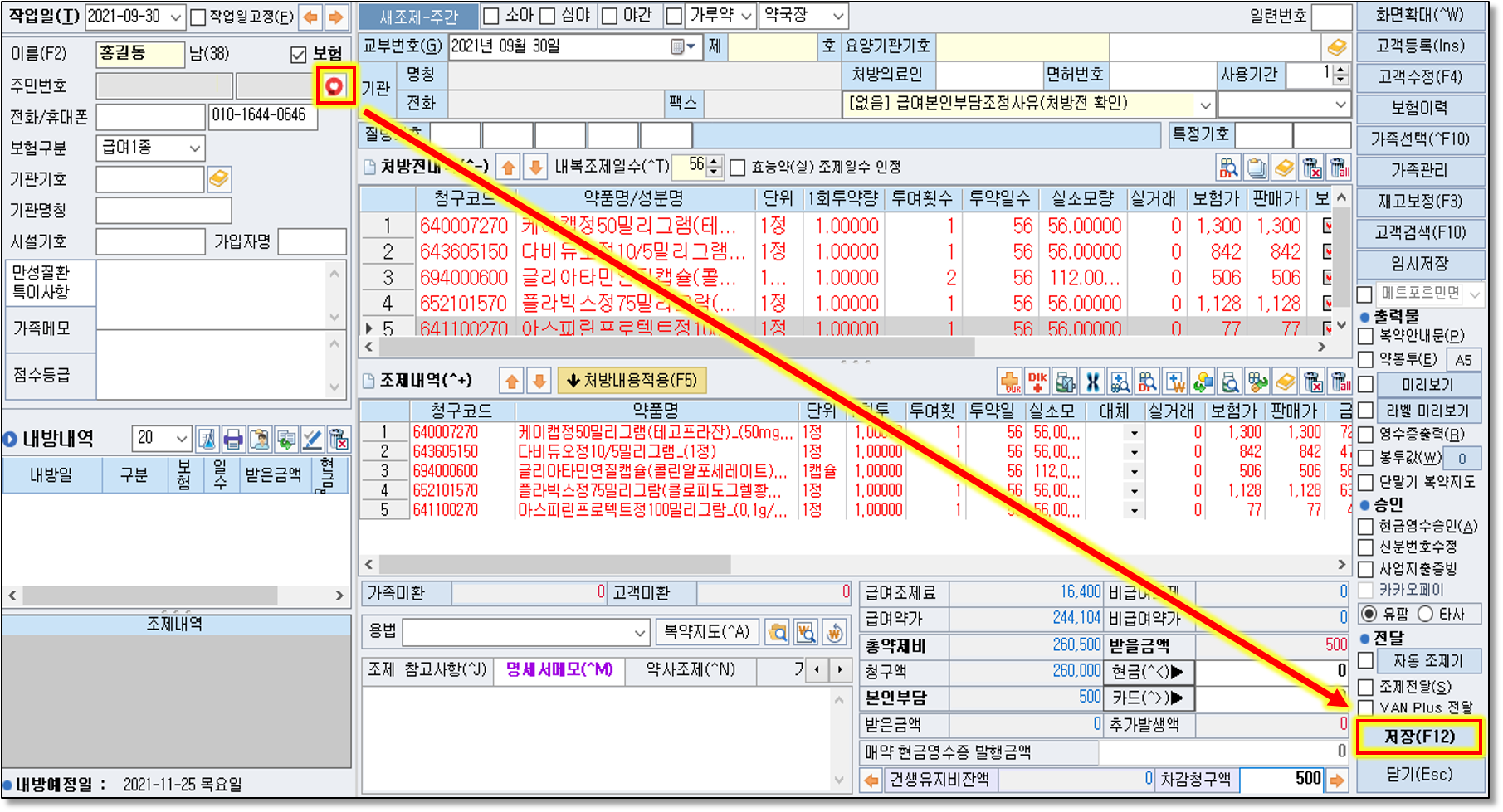The image size is (1503, 812).
Task: Click the 이름 field containing 홍길동
Action: tap(139, 54)
